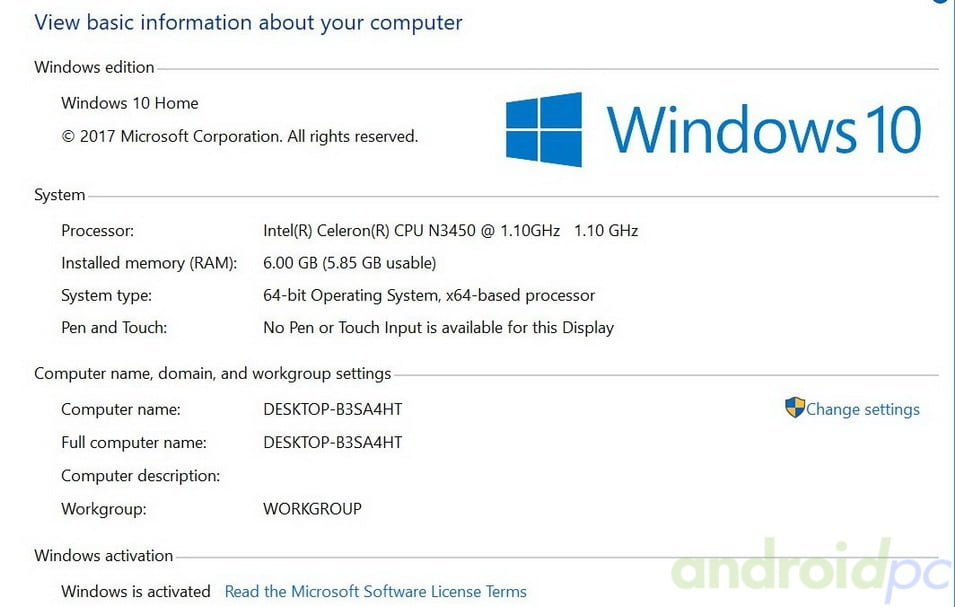Click the Windows is activated status text

tap(136, 591)
